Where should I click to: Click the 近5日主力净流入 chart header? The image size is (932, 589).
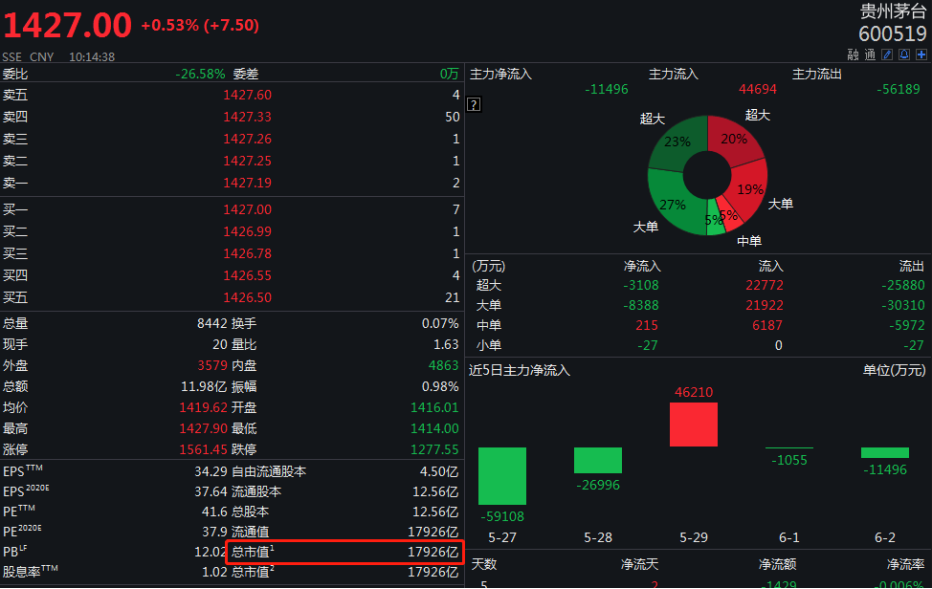(x=519, y=370)
